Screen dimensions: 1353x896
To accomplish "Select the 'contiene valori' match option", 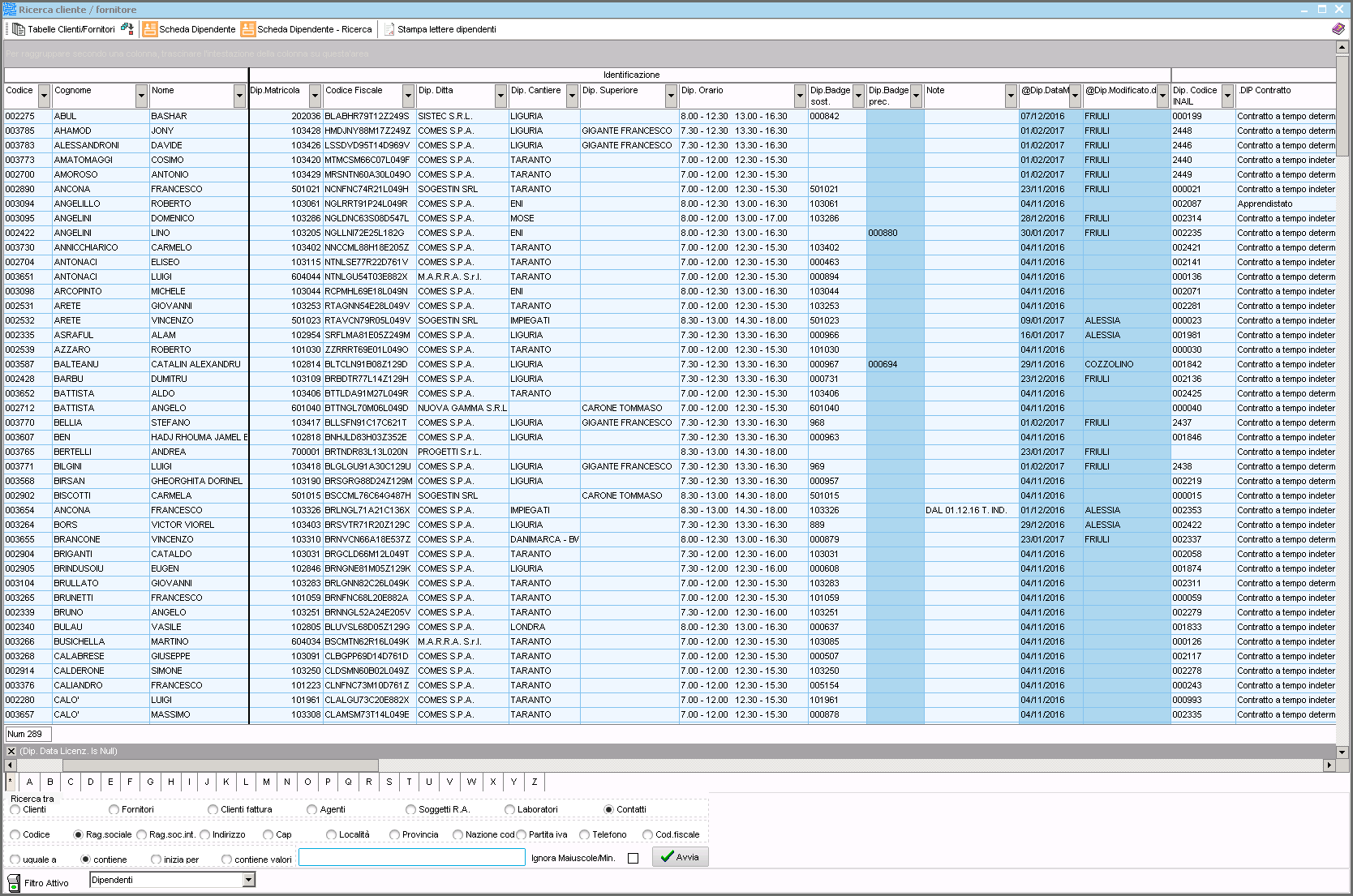I will point(227,860).
